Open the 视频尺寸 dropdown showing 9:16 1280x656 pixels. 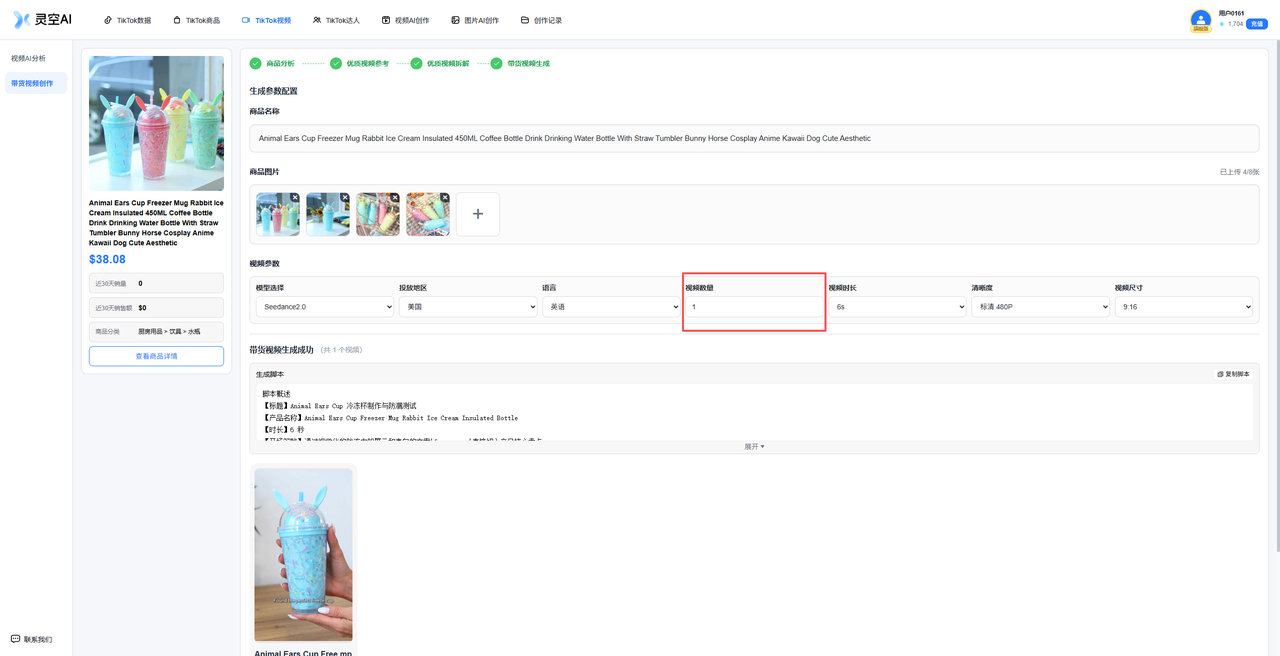(x=1184, y=307)
